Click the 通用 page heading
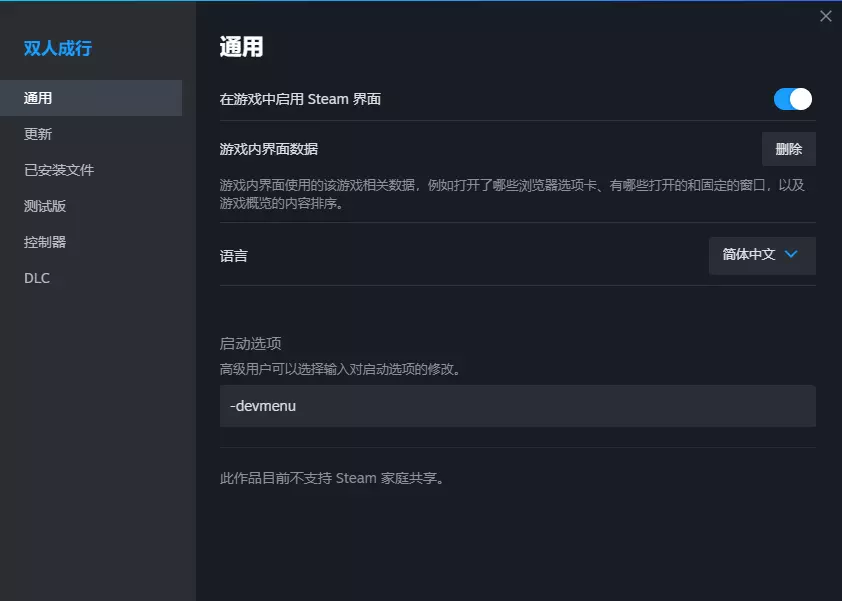 241,47
